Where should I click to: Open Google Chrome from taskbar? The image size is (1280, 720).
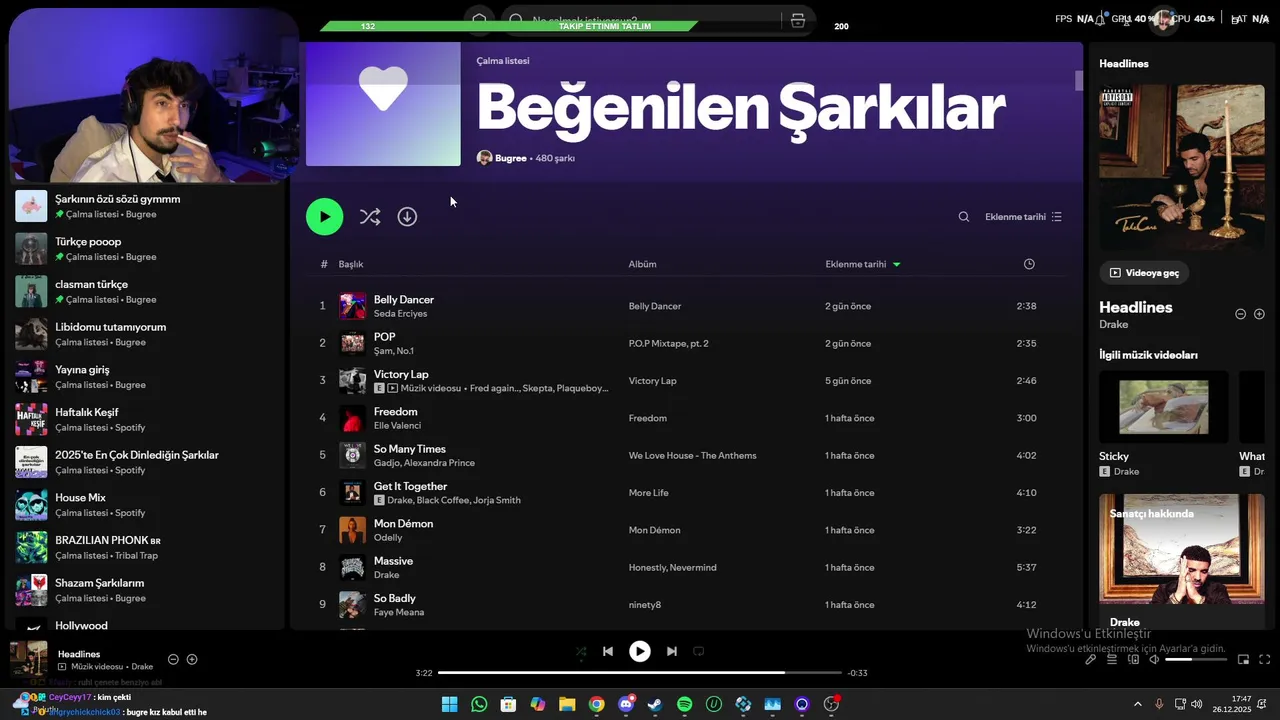[597, 704]
